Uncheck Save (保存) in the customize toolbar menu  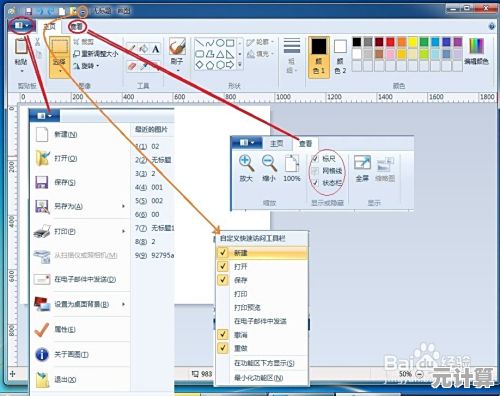point(261,280)
